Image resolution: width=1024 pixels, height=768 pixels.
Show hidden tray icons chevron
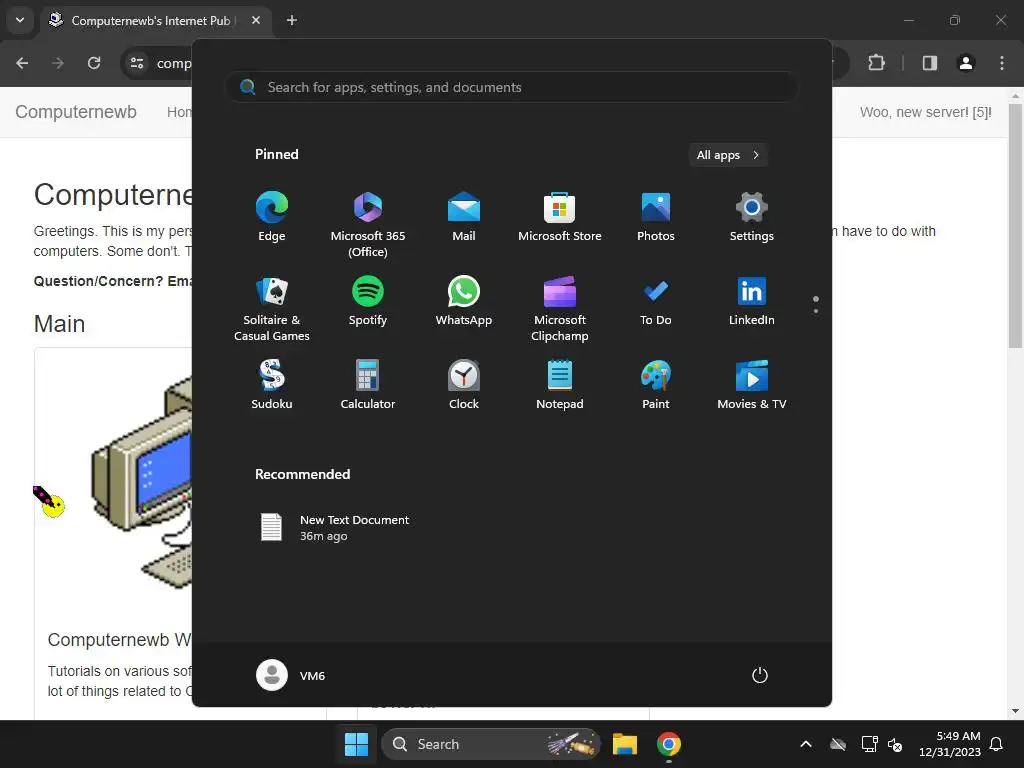(x=806, y=744)
